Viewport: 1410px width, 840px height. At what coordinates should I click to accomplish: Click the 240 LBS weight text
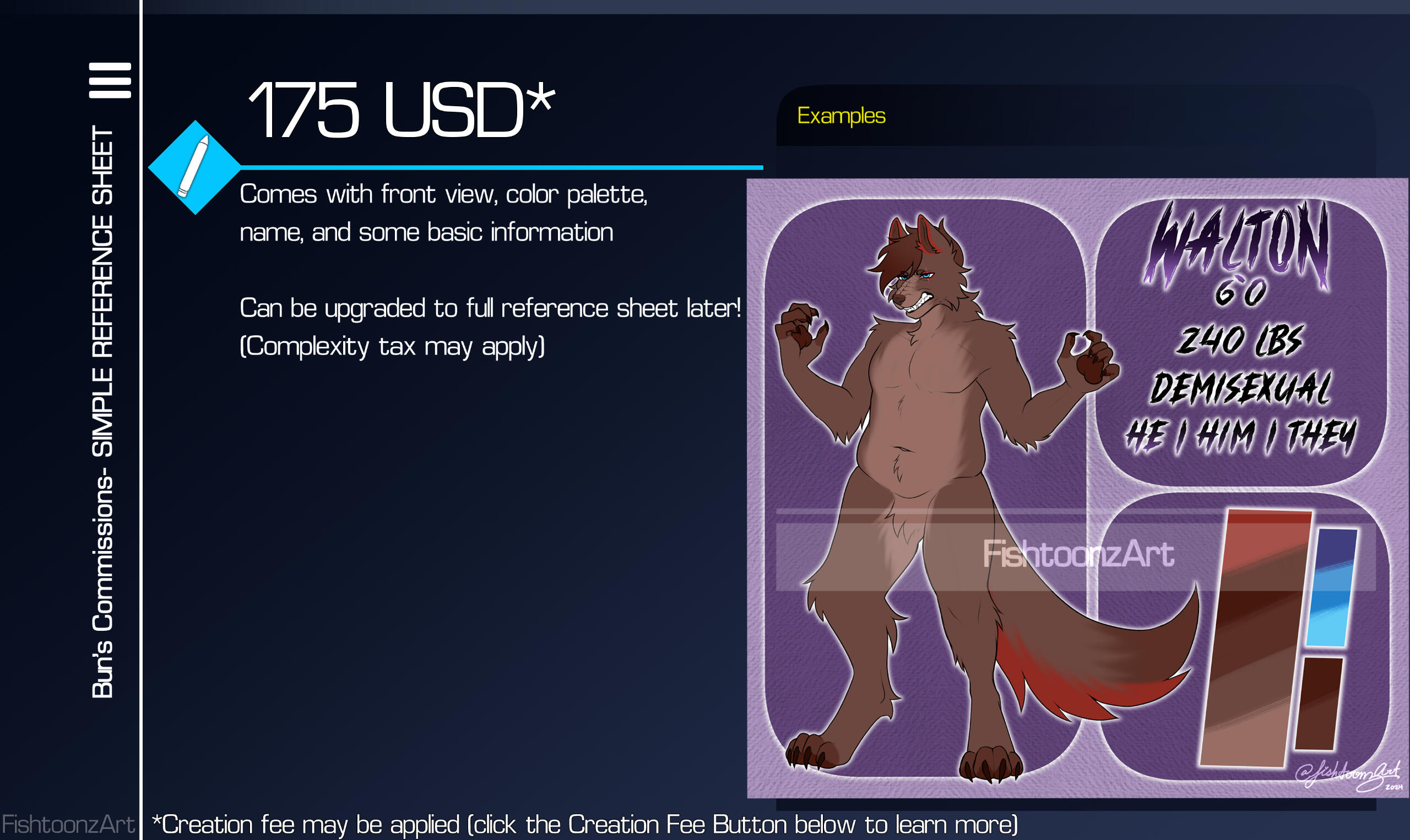point(1239,340)
